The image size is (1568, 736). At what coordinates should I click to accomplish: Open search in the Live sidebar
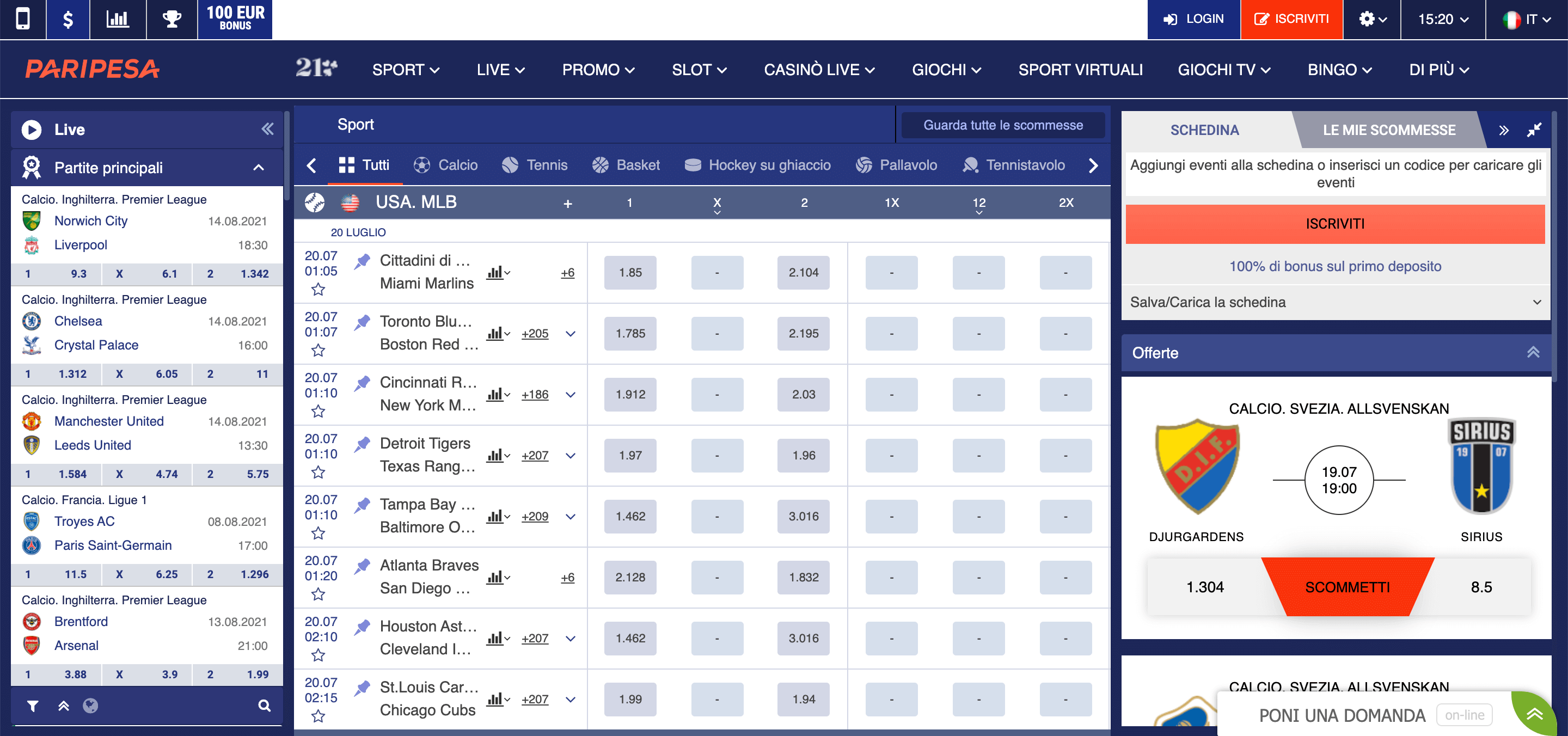tap(264, 706)
